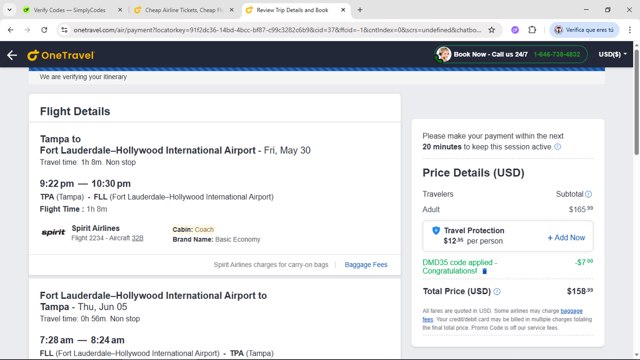This screenshot has height=360, width=640.
Task: Click the DMD35 code applied message
Action: pos(460,267)
